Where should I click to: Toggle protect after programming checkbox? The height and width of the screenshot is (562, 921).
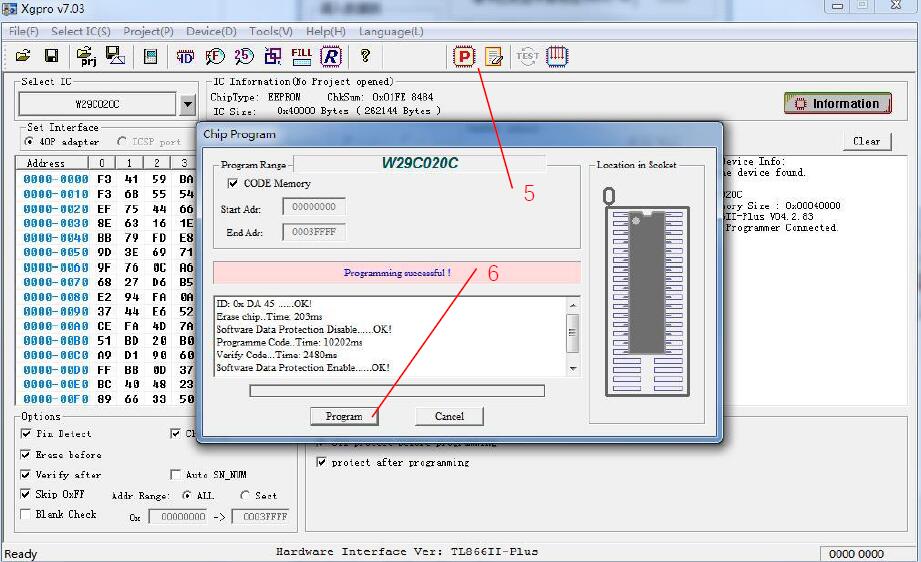[x=321, y=462]
